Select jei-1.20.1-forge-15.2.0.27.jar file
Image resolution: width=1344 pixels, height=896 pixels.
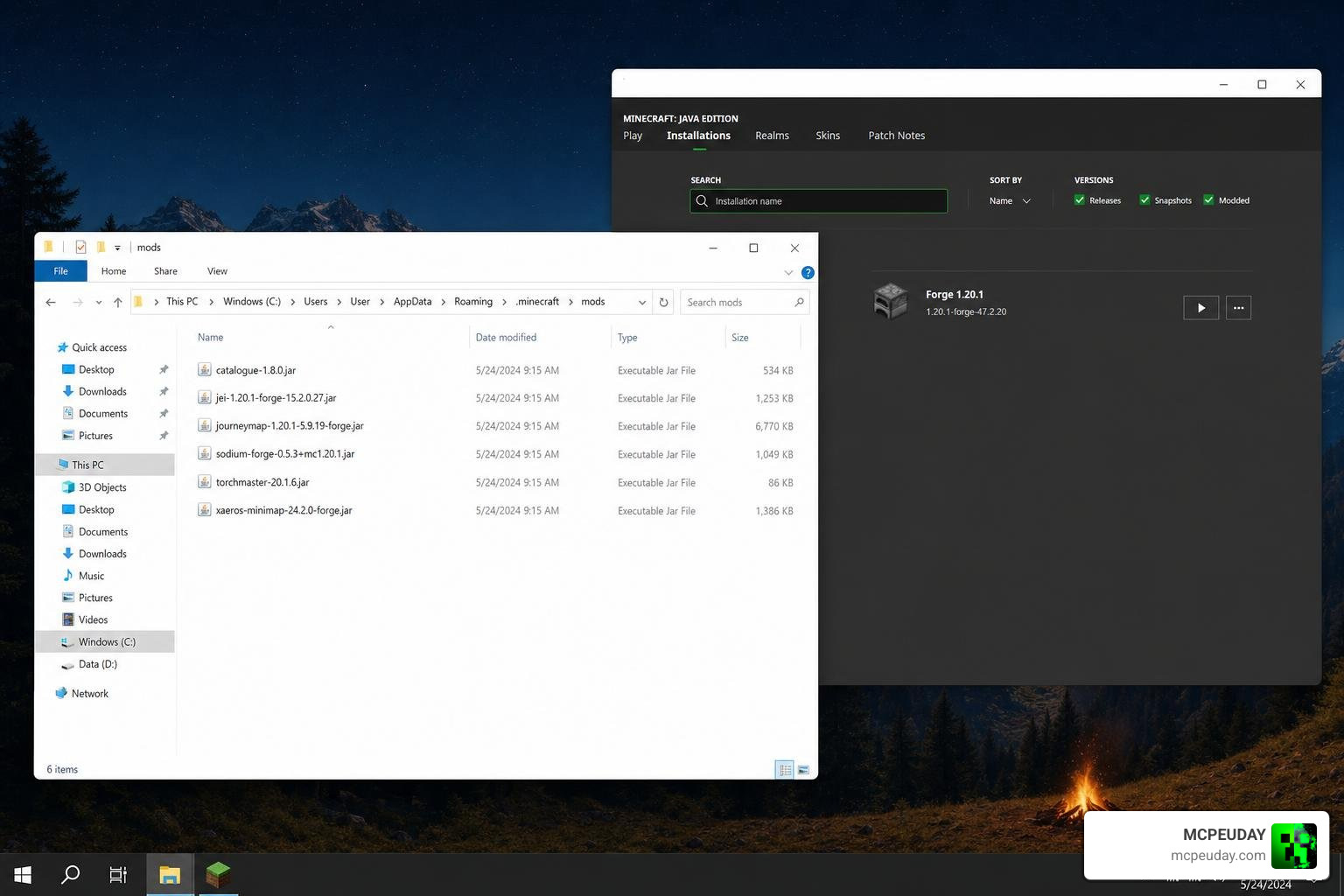(x=276, y=398)
